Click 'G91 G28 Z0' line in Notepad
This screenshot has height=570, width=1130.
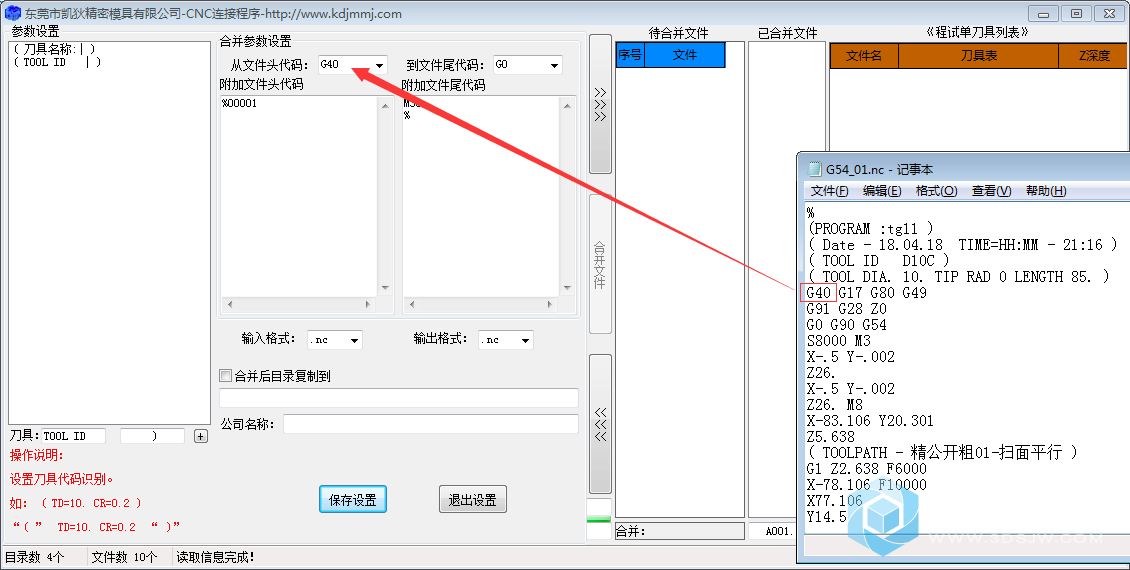(847, 308)
